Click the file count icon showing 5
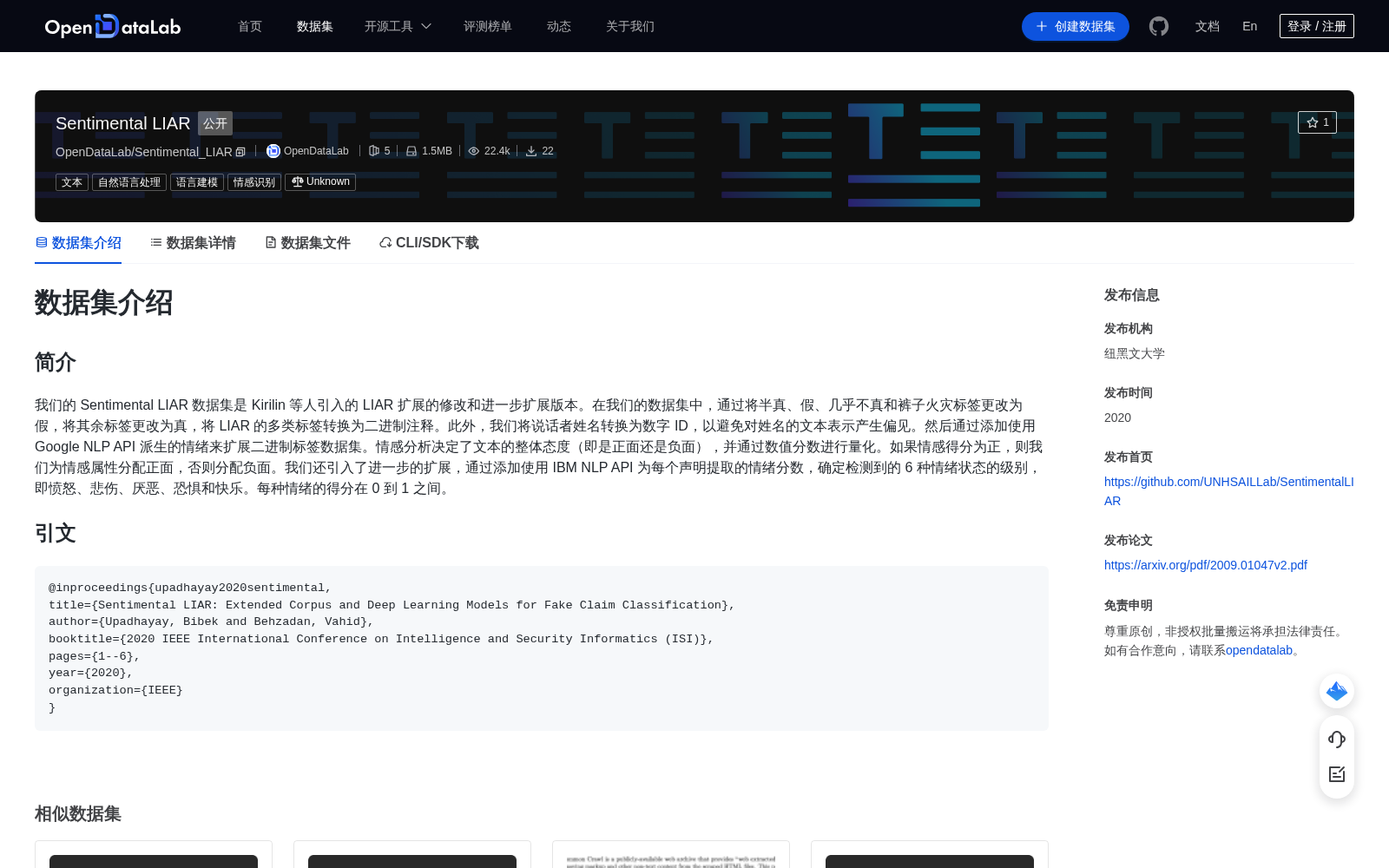This screenshot has height=868, width=1389. tap(374, 151)
